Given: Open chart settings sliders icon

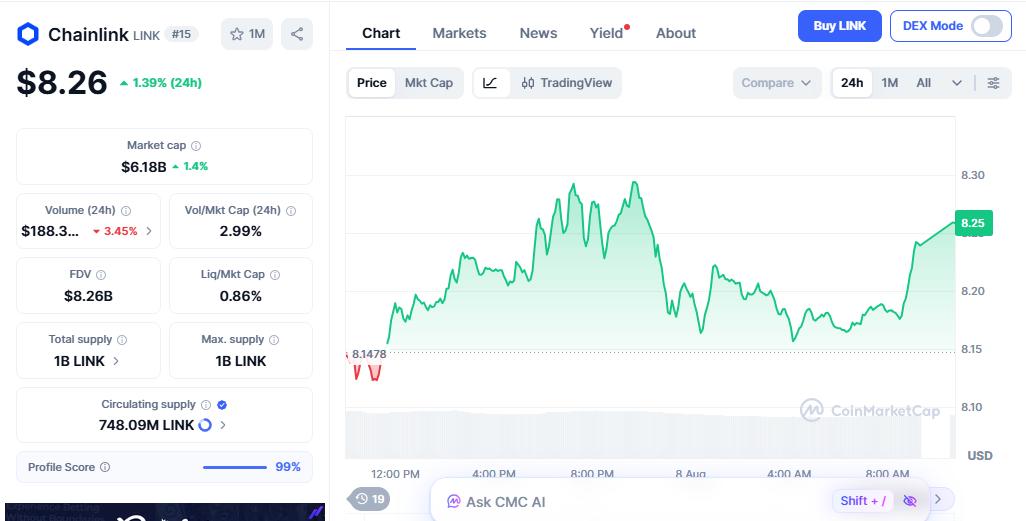Looking at the screenshot, I should 993,83.
